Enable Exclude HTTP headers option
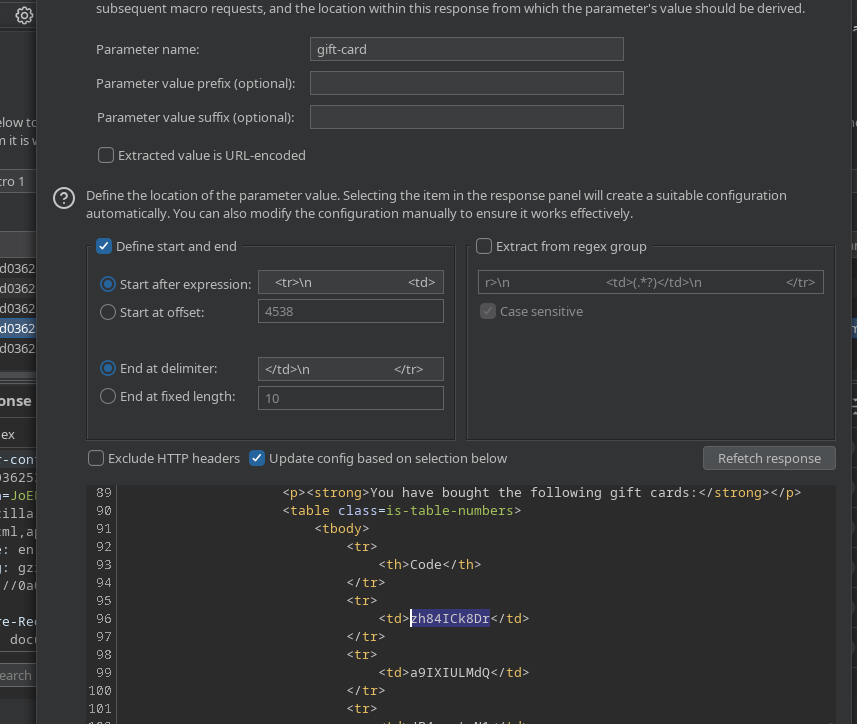 [x=96, y=458]
